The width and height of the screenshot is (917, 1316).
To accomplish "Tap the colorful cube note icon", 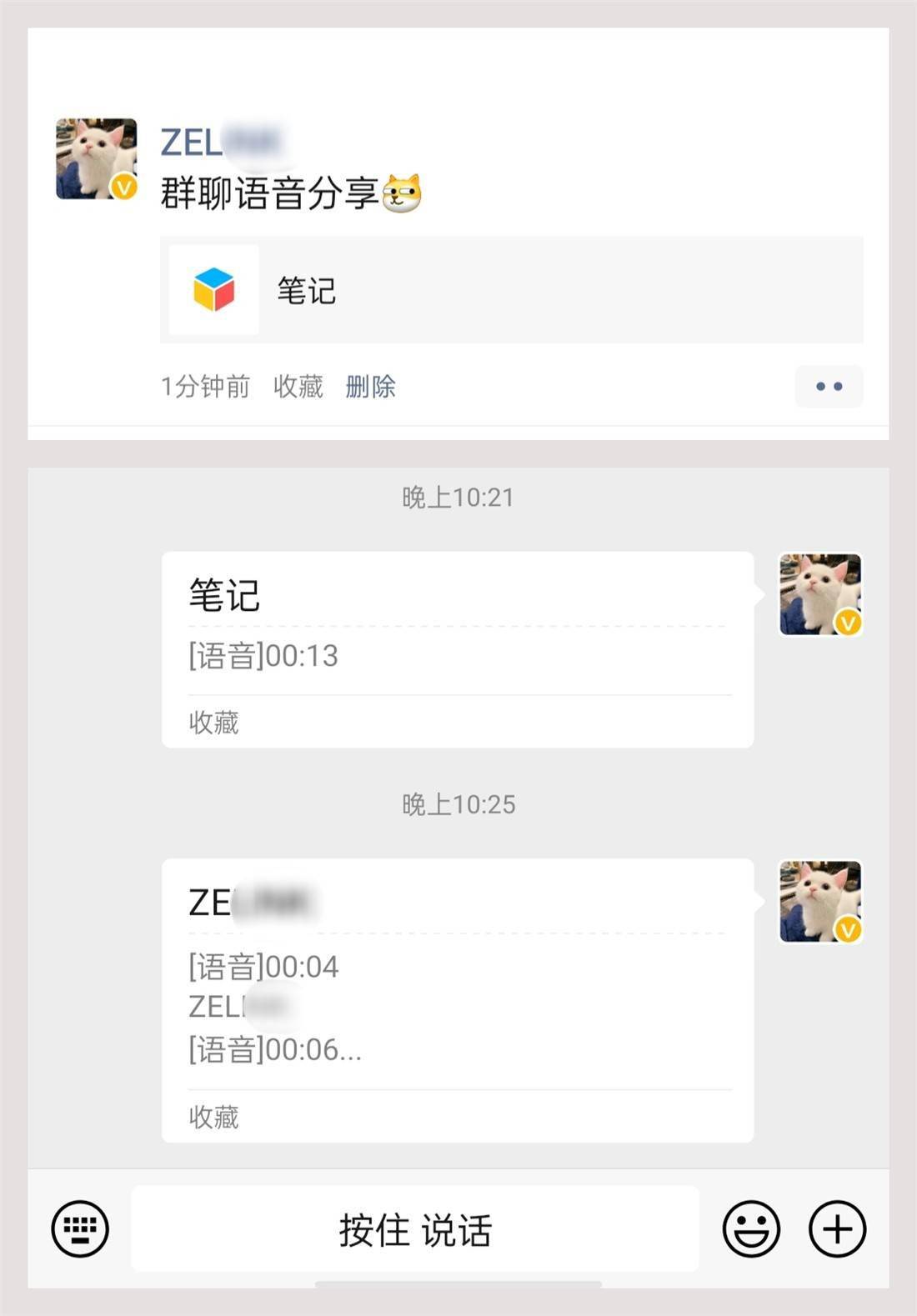I will [213, 290].
